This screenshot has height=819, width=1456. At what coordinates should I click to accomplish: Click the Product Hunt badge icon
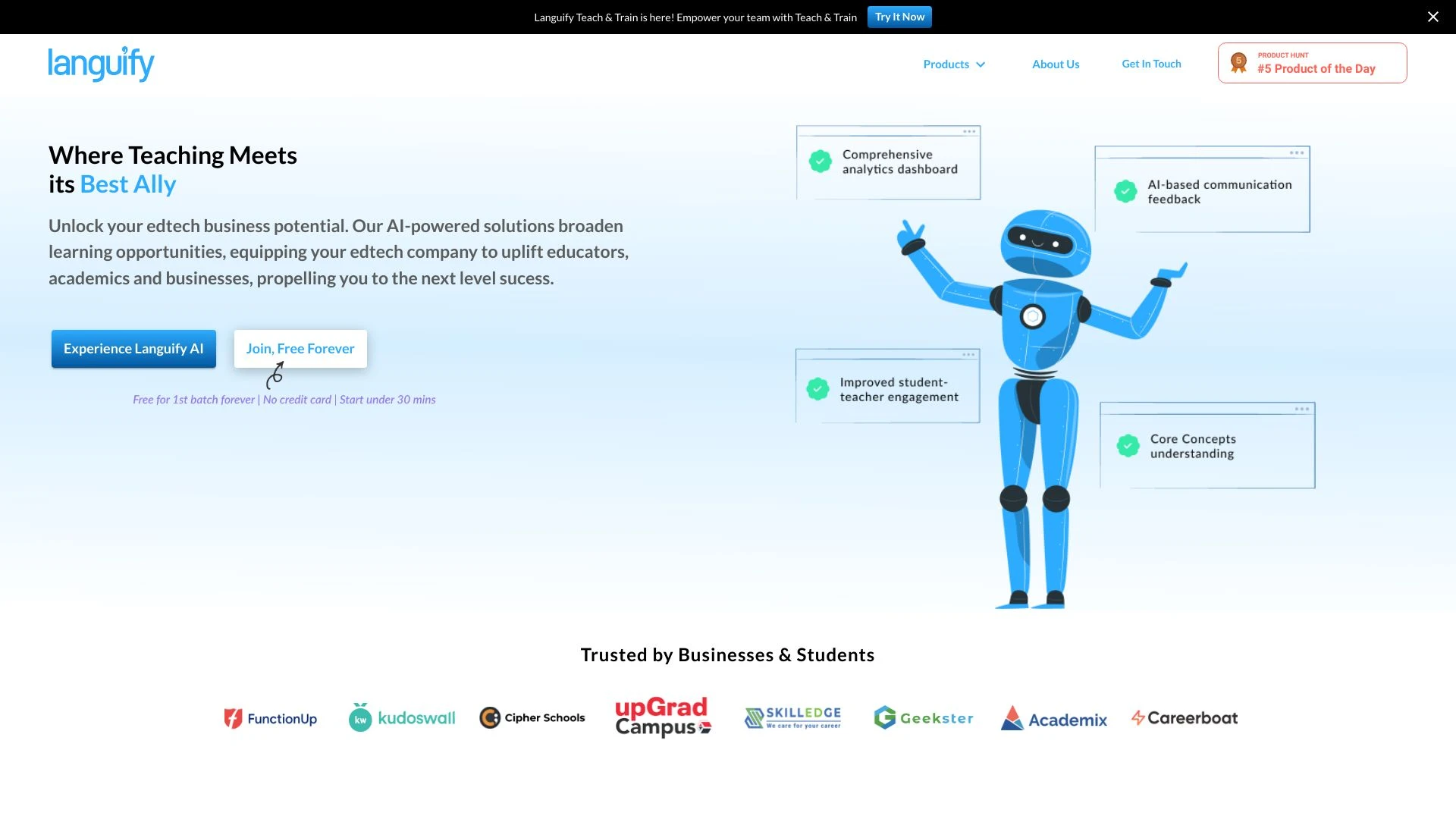1238,62
